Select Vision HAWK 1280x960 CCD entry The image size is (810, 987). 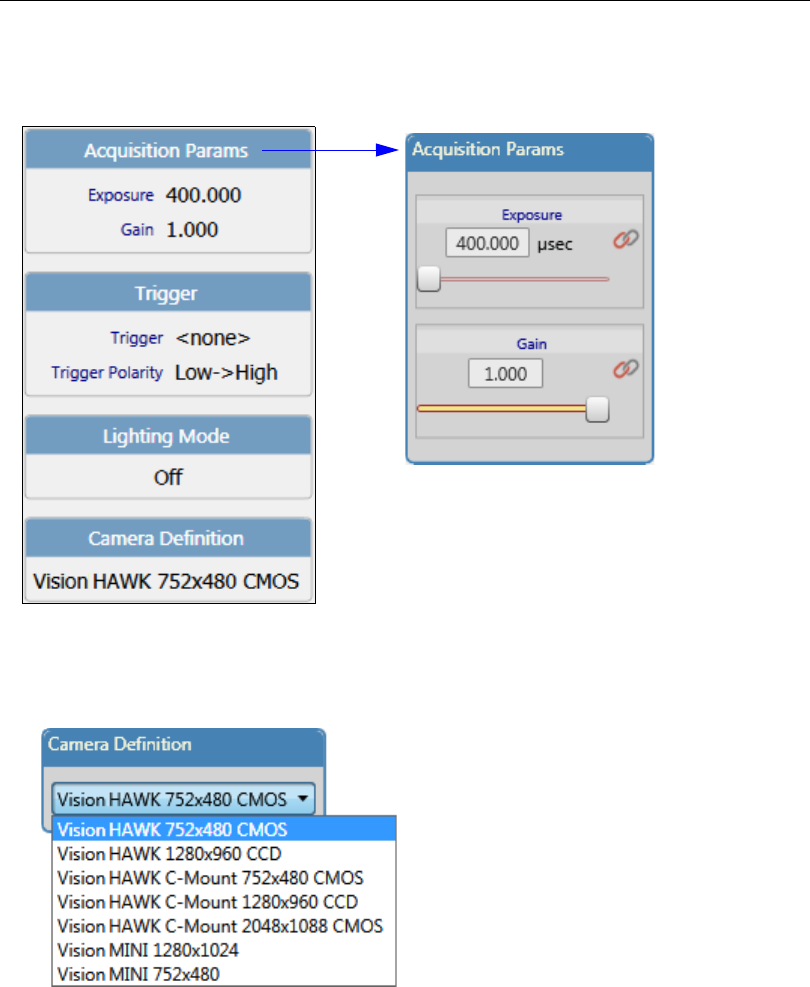[x=224, y=854]
